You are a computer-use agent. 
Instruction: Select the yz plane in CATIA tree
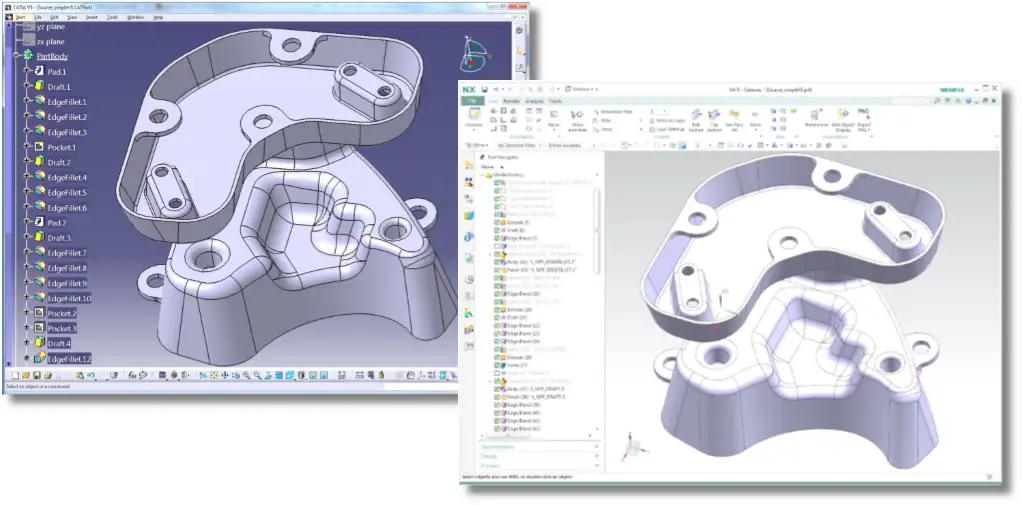50,27
